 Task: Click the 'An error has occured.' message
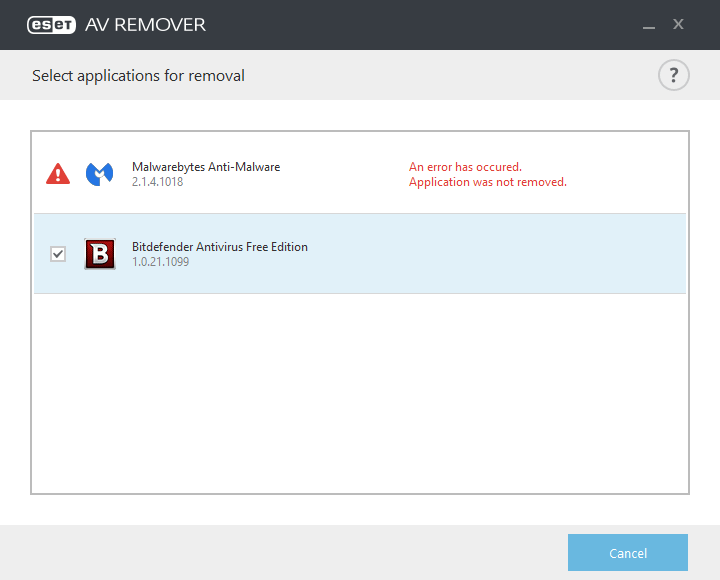(x=465, y=167)
